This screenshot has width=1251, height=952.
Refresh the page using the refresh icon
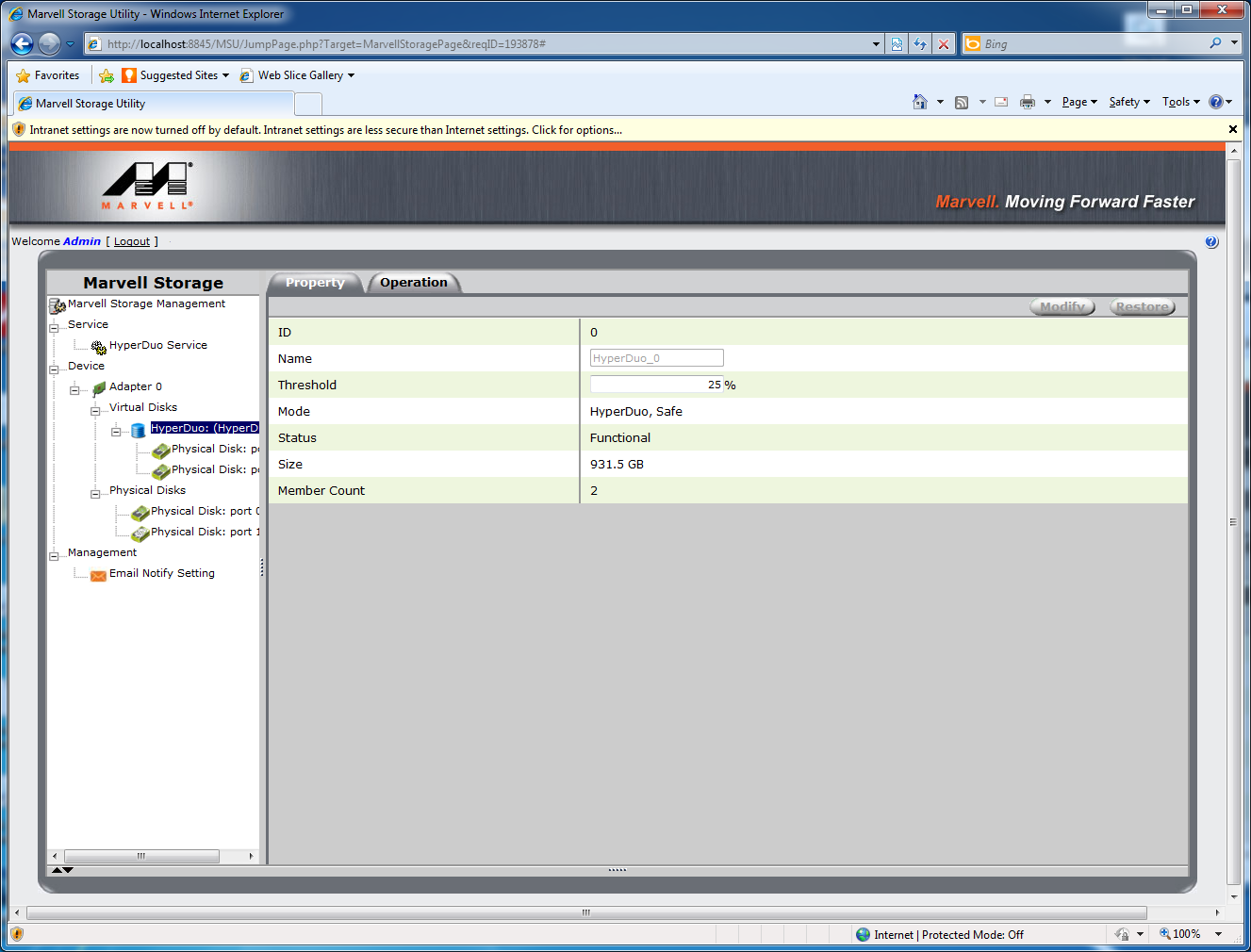[x=920, y=44]
